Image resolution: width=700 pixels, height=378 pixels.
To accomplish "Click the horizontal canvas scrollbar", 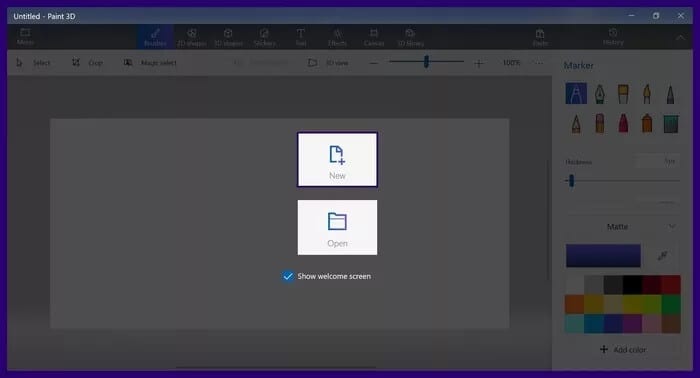I will pyautogui.click(x=276, y=368).
